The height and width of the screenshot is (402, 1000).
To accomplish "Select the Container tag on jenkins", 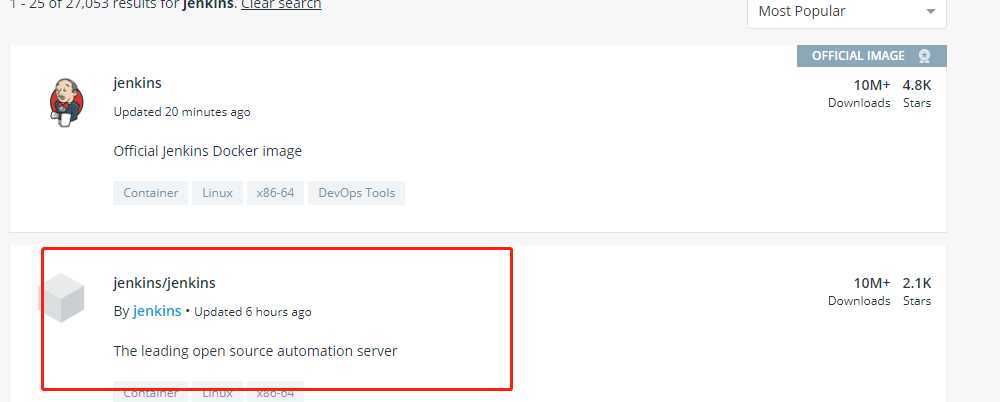I will 151,193.
